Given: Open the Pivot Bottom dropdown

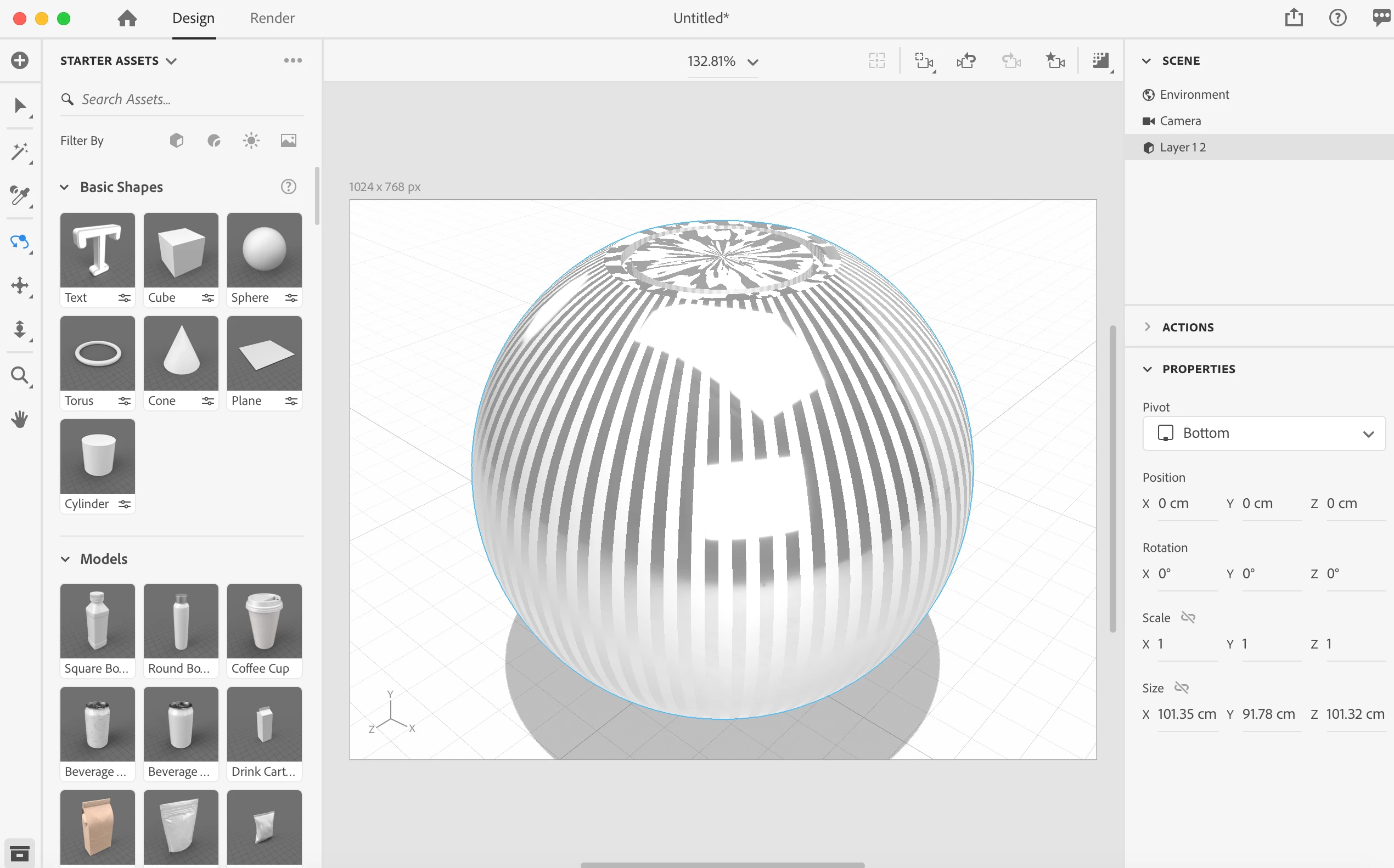Looking at the screenshot, I should (x=1264, y=433).
